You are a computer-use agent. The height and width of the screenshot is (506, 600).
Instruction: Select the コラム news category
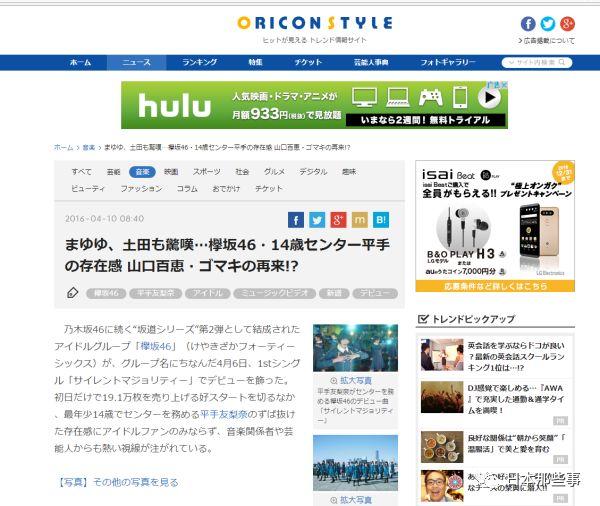187,188
